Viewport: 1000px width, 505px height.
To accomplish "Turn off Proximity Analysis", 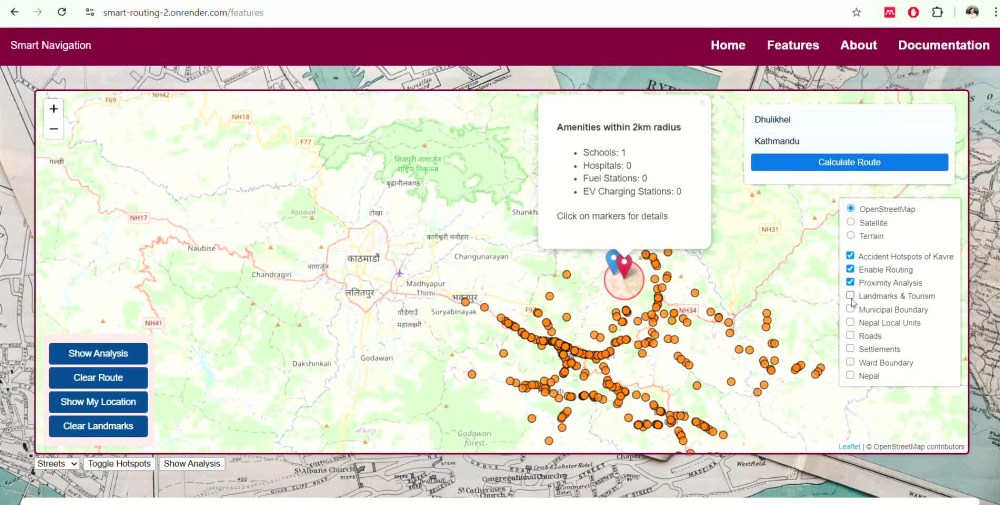I will (850, 282).
